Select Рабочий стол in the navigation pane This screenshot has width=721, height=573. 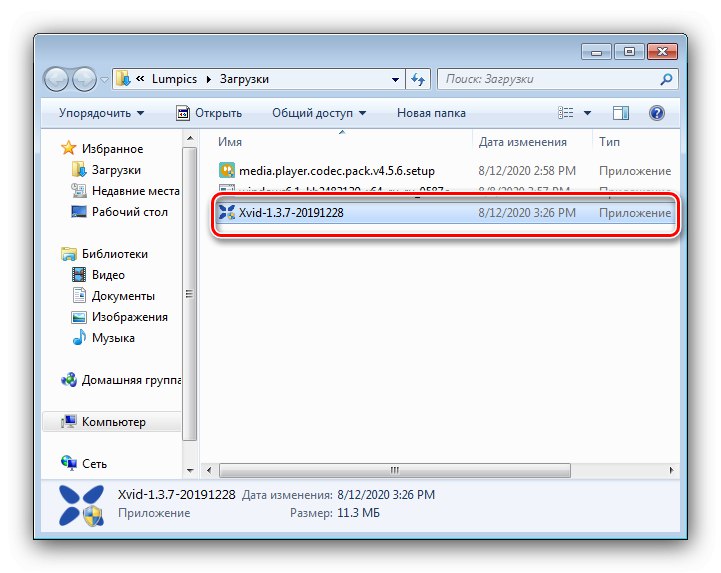[x=130, y=212]
